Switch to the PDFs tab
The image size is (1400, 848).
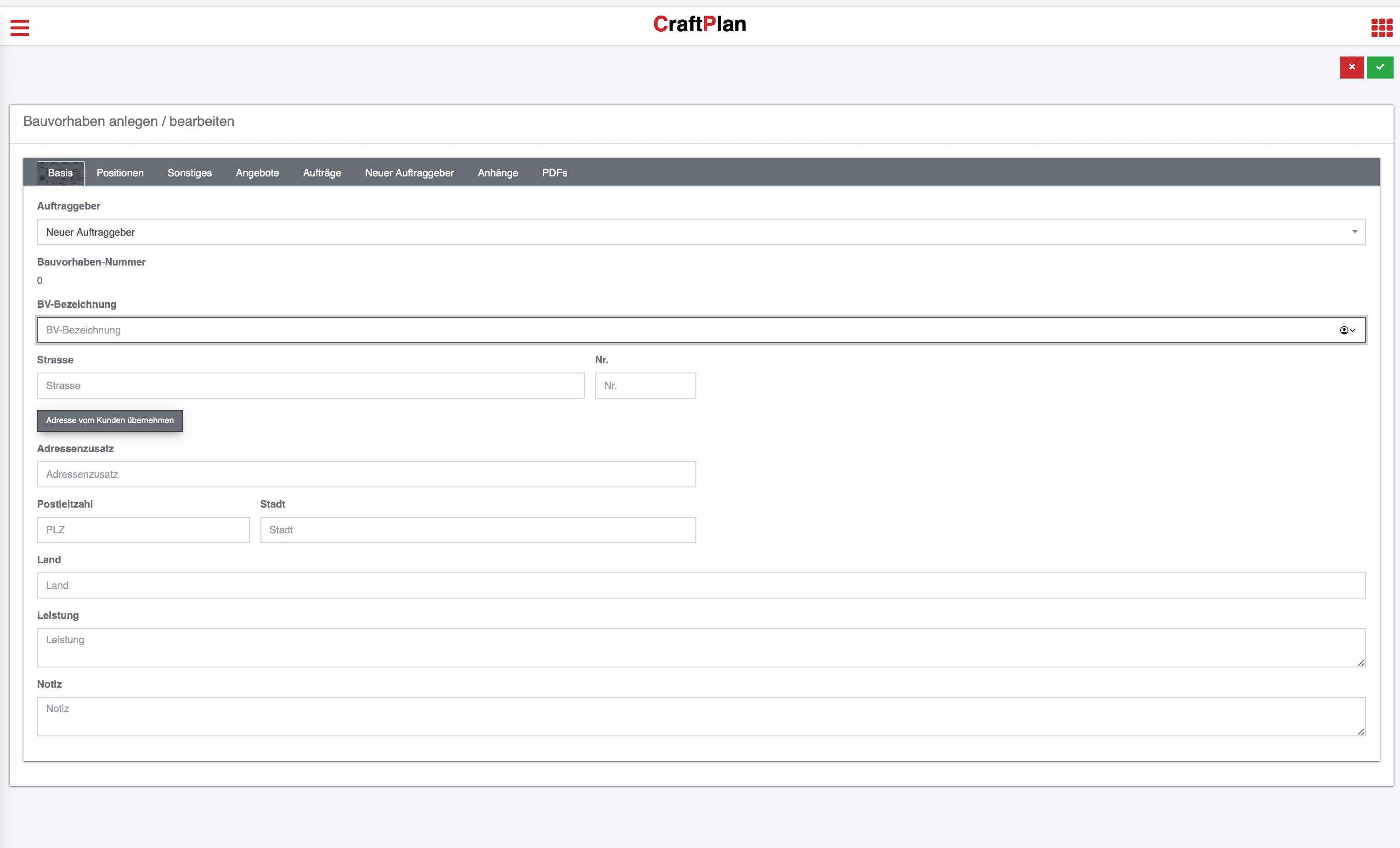click(x=554, y=173)
